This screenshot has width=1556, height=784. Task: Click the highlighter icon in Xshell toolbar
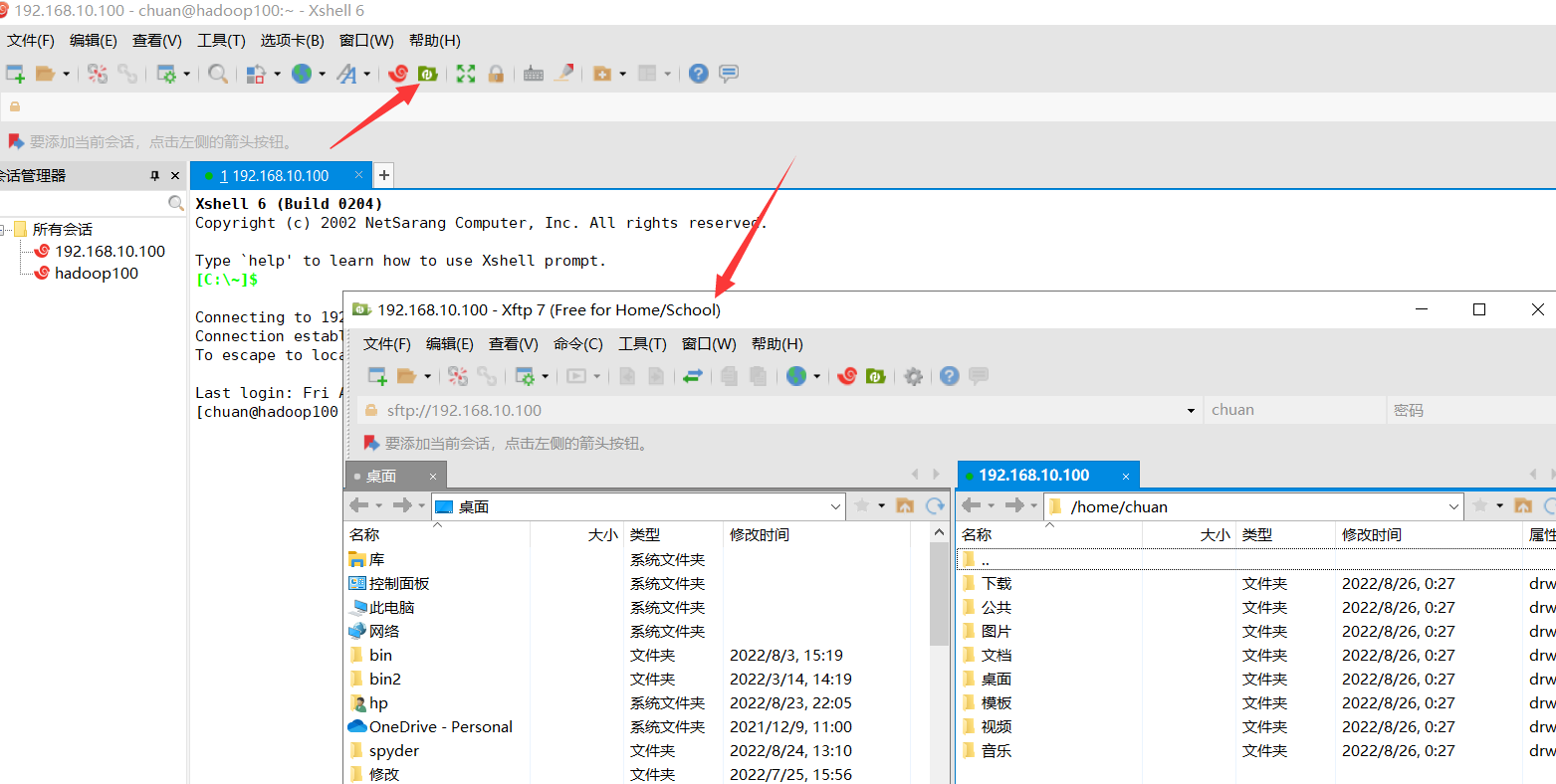click(x=563, y=74)
